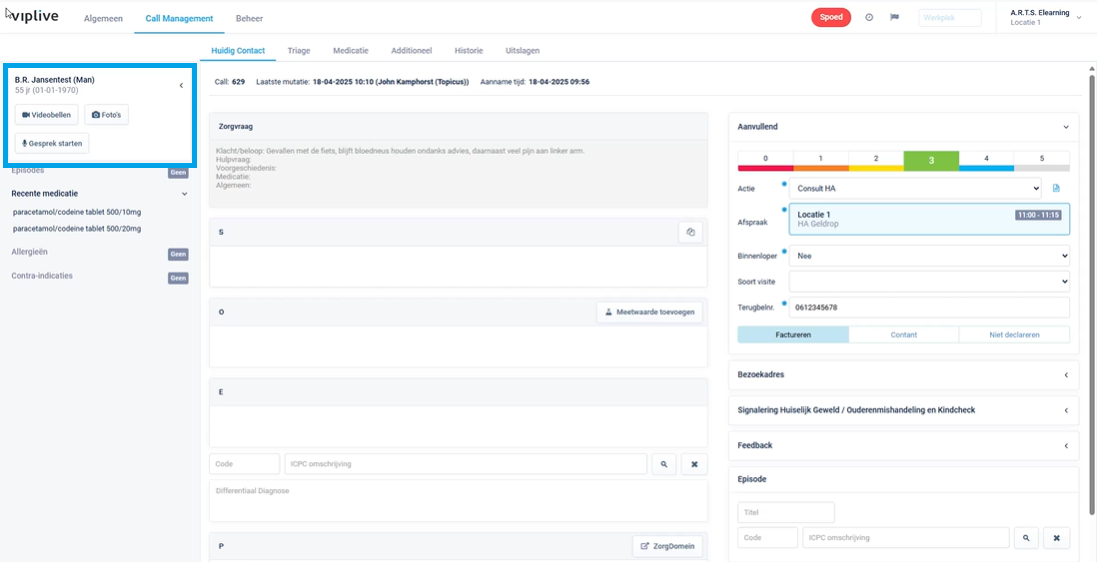The width and height of the screenshot is (1097, 562).
Task: Switch to the Triage tab
Action: [299, 50]
